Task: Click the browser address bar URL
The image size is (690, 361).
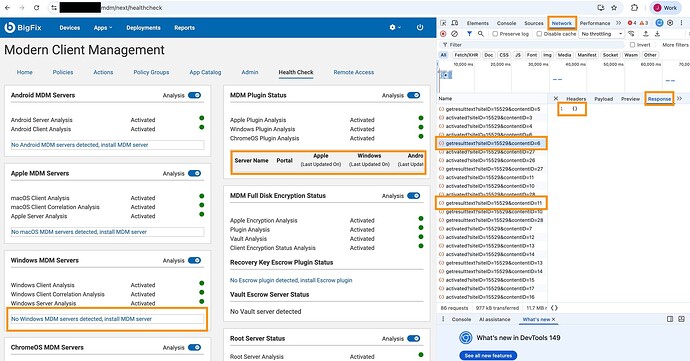Action: [132, 7]
